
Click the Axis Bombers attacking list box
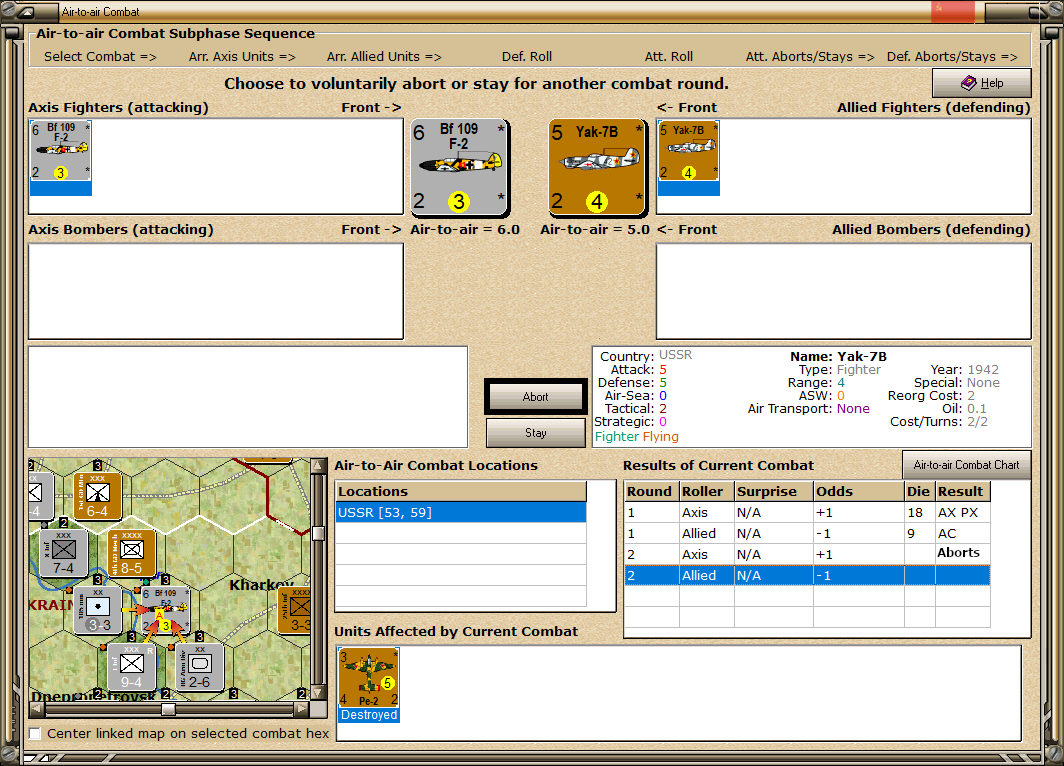[x=216, y=291]
